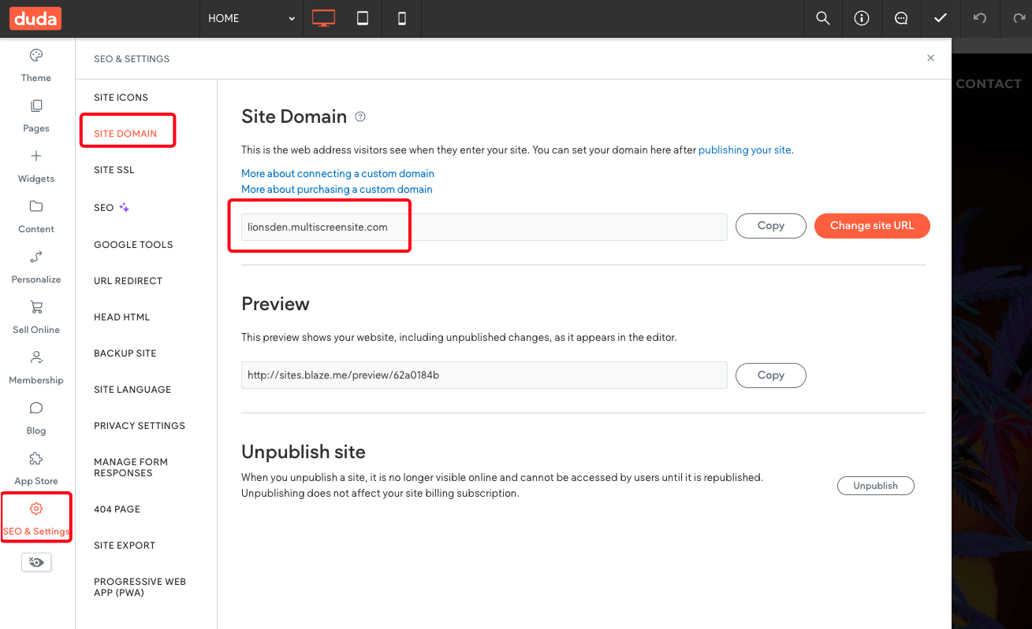Open the publishing your site link

click(745, 149)
